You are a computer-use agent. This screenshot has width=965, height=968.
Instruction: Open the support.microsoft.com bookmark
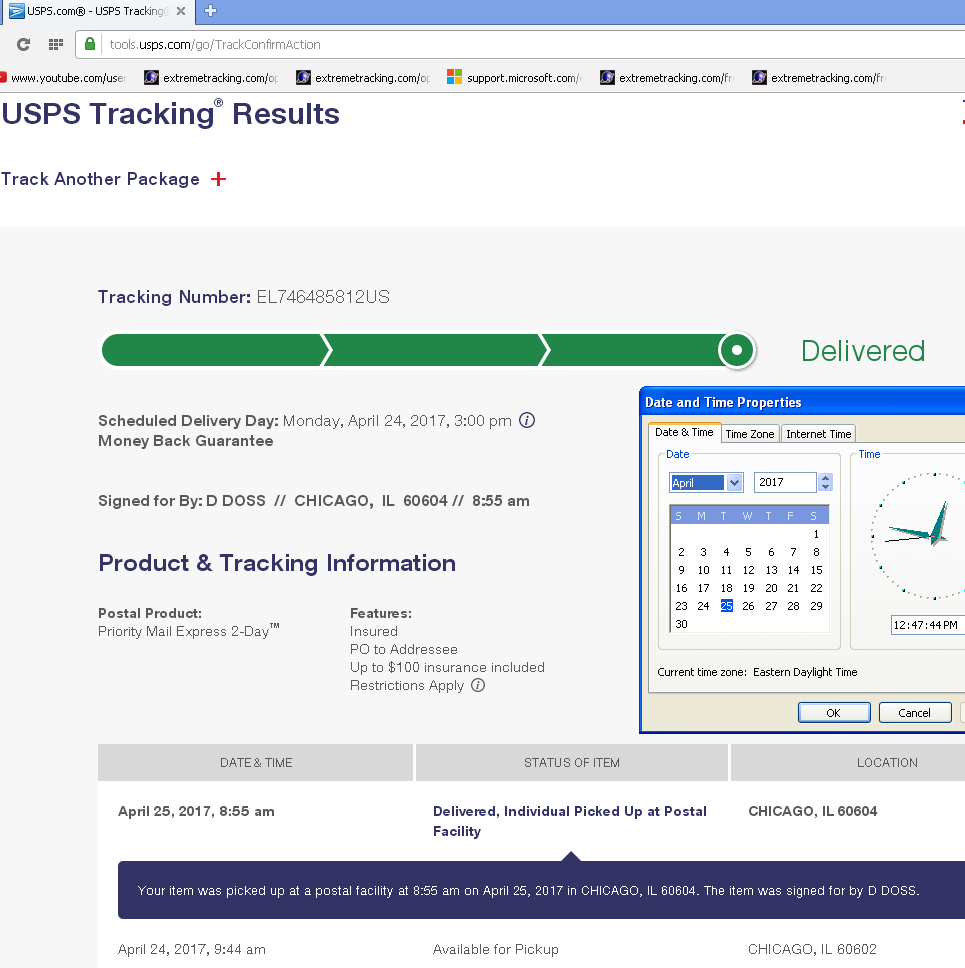tap(514, 78)
